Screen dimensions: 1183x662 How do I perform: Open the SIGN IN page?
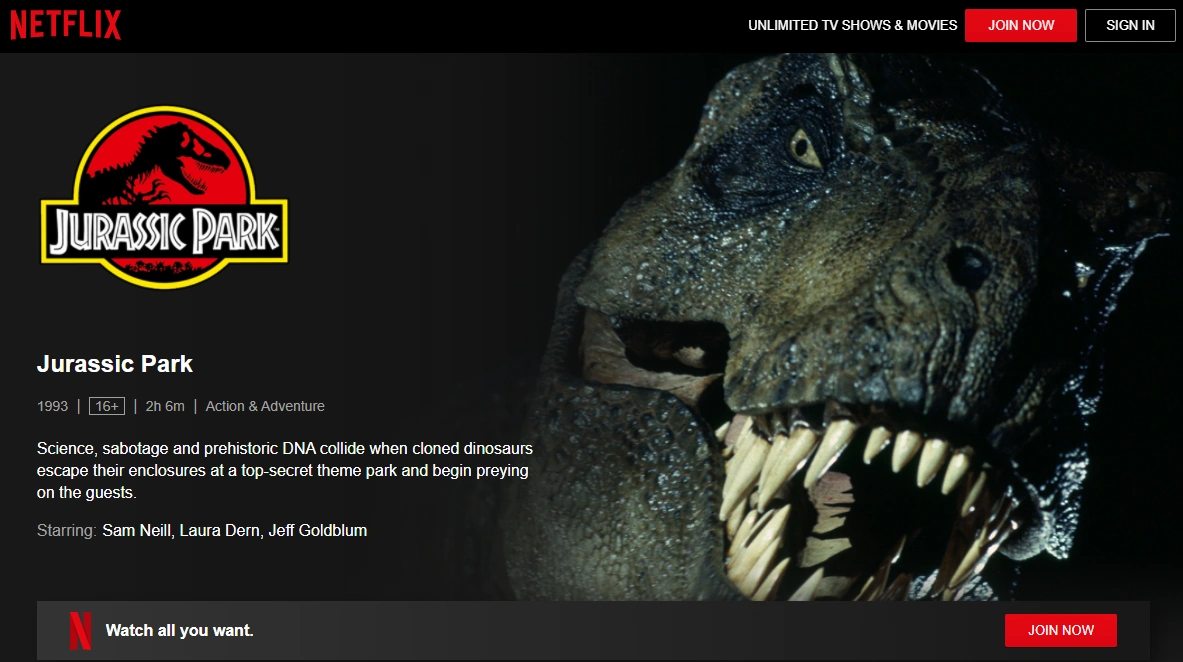(x=1129, y=26)
